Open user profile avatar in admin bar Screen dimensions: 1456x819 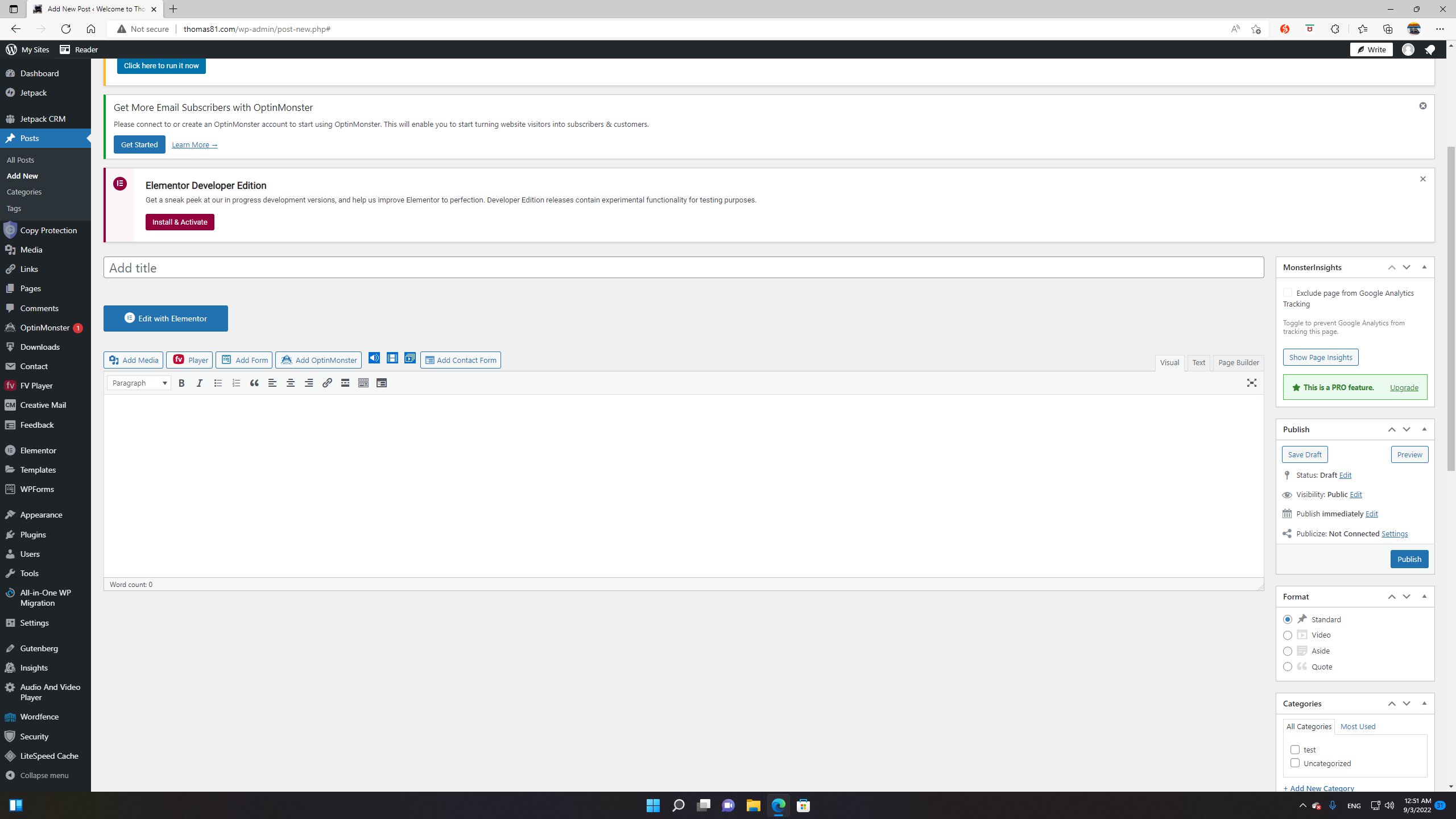click(x=1408, y=49)
